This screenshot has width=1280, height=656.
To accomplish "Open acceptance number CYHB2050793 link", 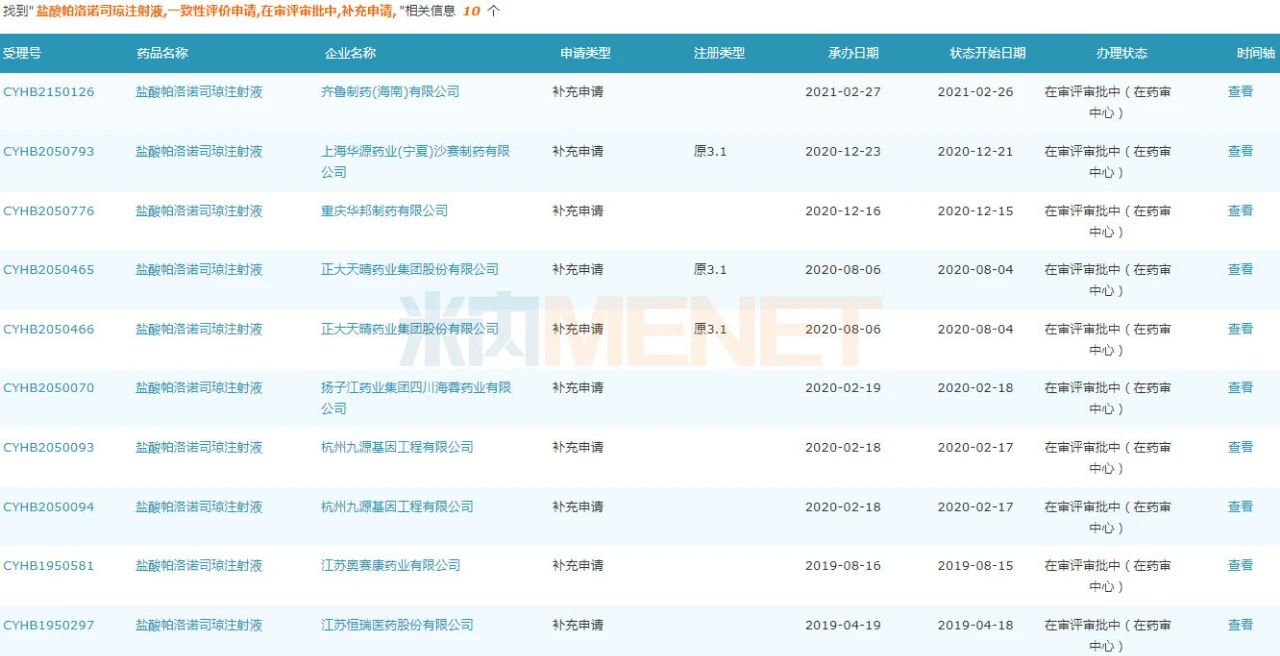I will pos(49,152).
